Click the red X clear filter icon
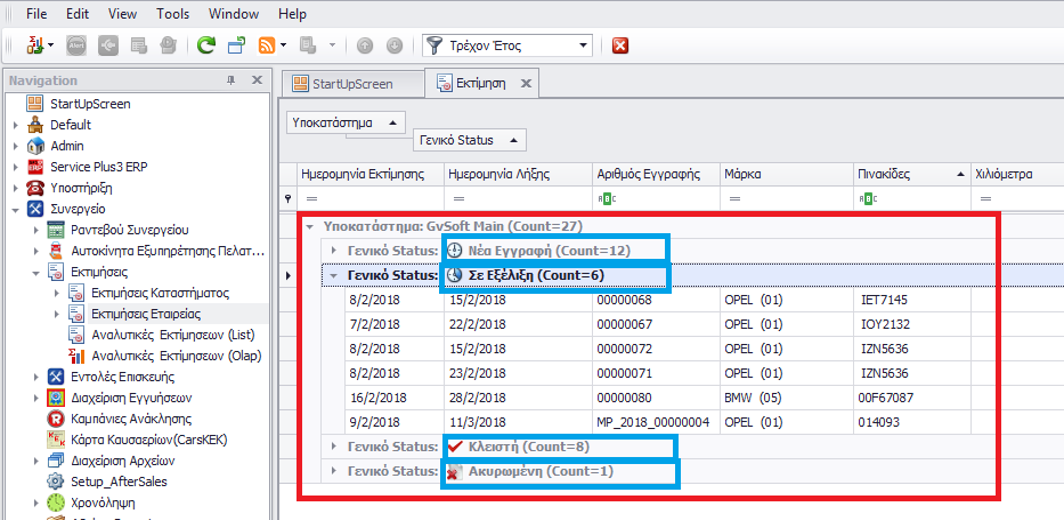 620,46
